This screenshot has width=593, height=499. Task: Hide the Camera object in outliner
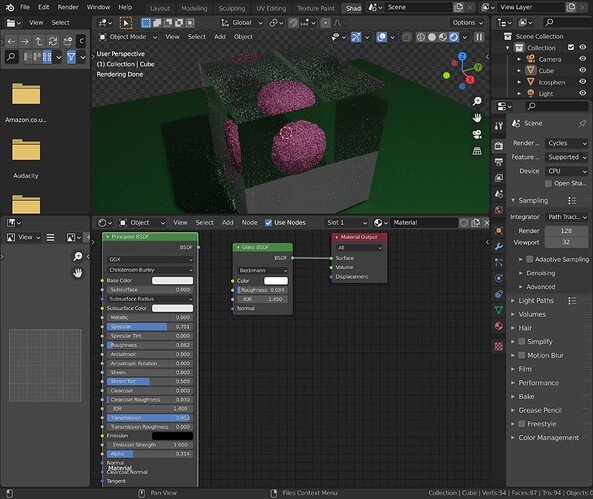pos(583,59)
